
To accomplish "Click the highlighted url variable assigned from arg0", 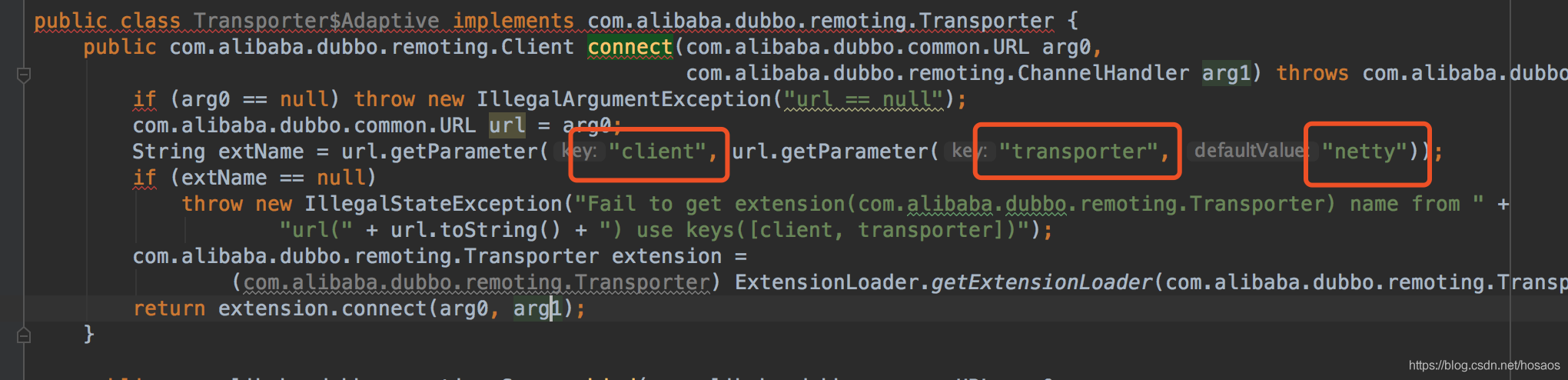I will [x=507, y=125].
